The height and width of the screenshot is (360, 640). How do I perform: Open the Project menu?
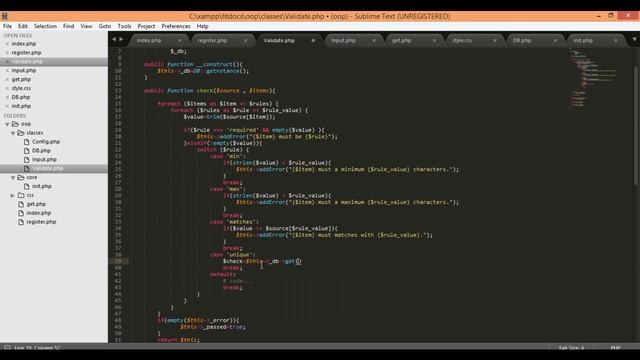tap(146, 26)
